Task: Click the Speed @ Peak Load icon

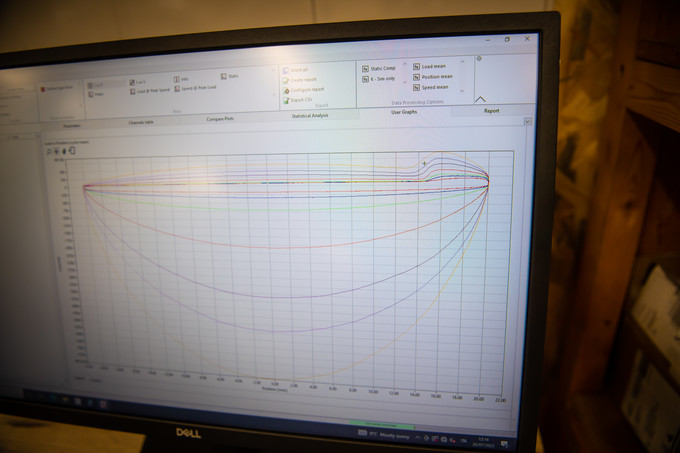Action: pyautogui.click(x=176, y=89)
